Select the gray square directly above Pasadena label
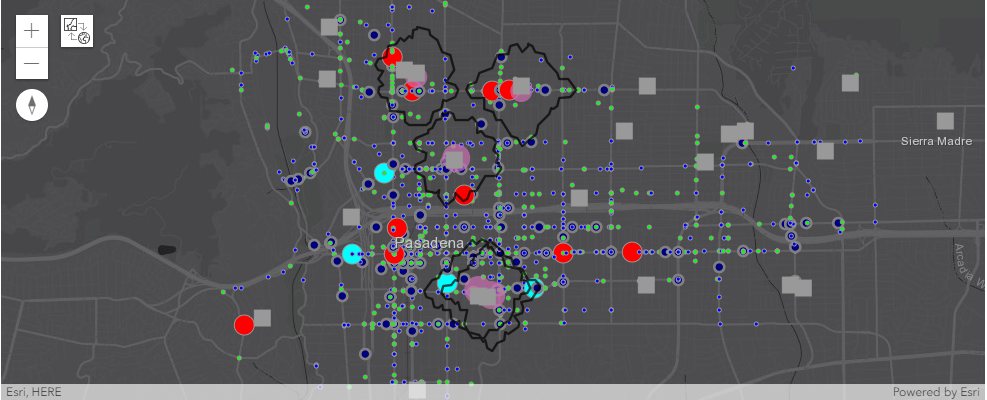The width and height of the screenshot is (987, 400). tap(351, 216)
